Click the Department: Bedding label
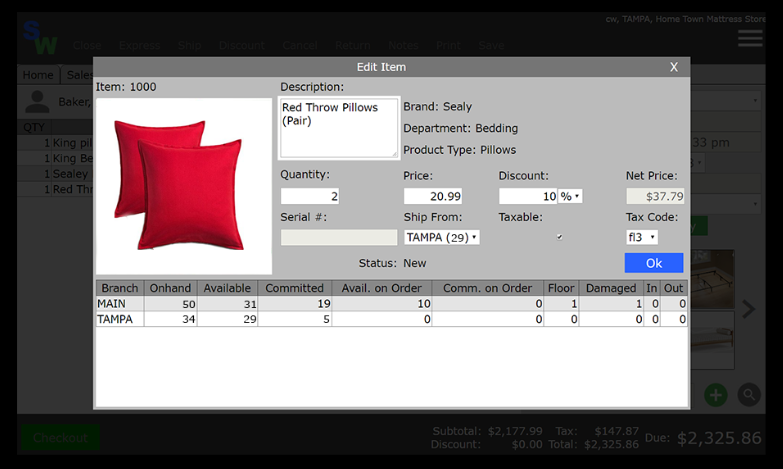783x469 pixels. tap(460, 128)
